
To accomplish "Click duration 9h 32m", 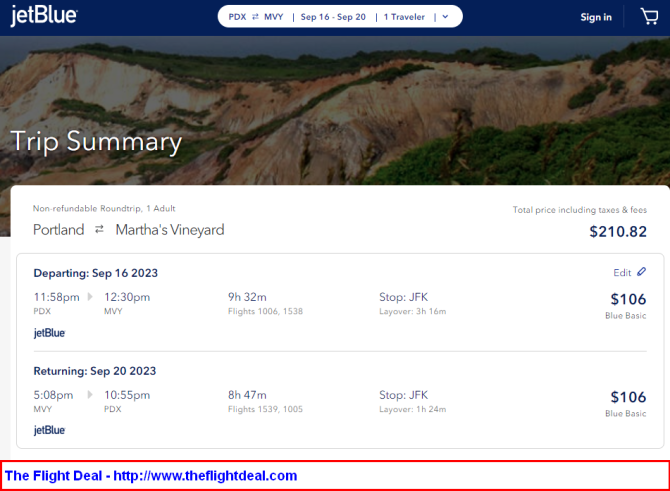I will click(247, 297).
